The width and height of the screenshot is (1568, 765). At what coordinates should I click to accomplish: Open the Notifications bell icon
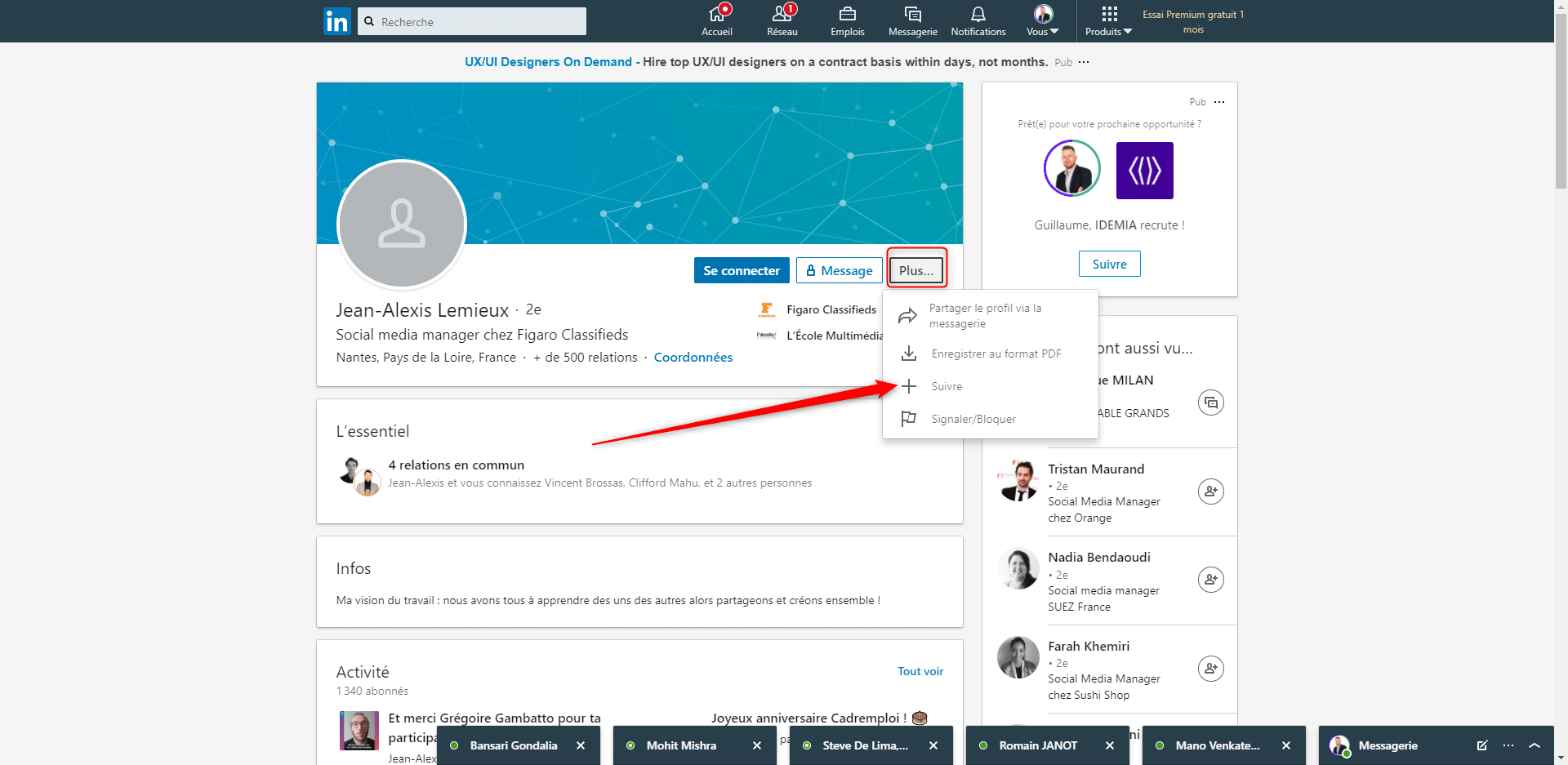click(x=978, y=14)
